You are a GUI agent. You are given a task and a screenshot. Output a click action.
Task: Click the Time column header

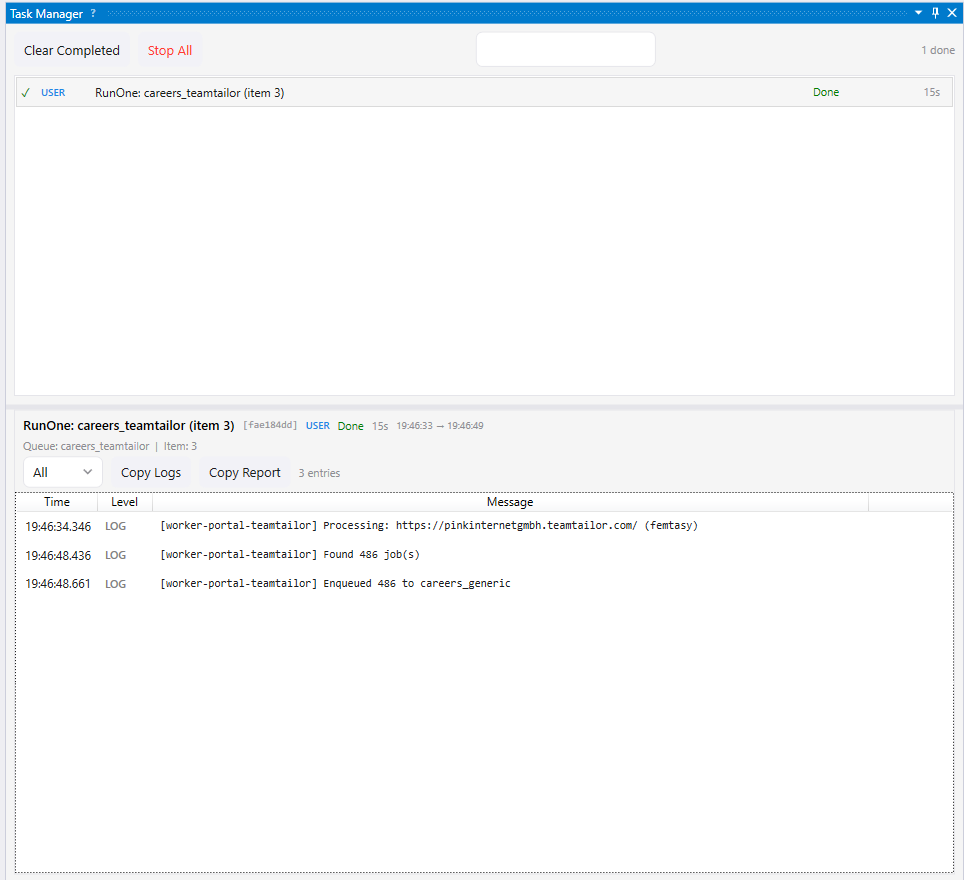pos(57,502)
